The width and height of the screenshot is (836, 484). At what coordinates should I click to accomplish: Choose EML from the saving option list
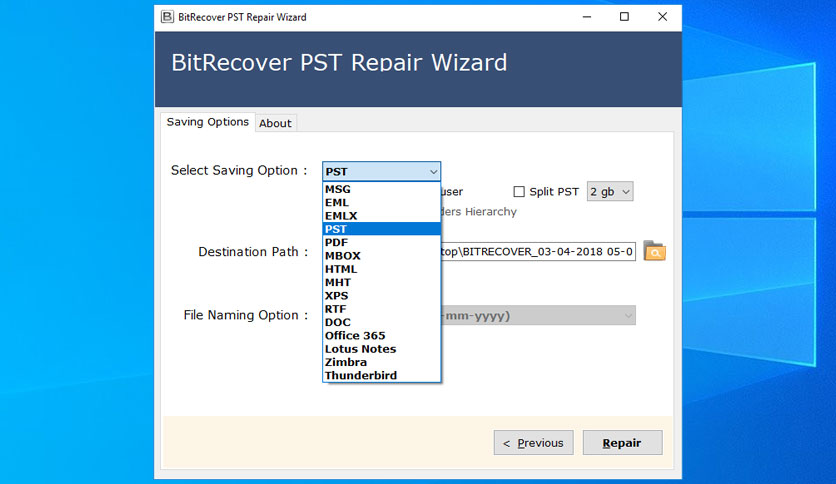pyautogui.click(x=381, y=203)
